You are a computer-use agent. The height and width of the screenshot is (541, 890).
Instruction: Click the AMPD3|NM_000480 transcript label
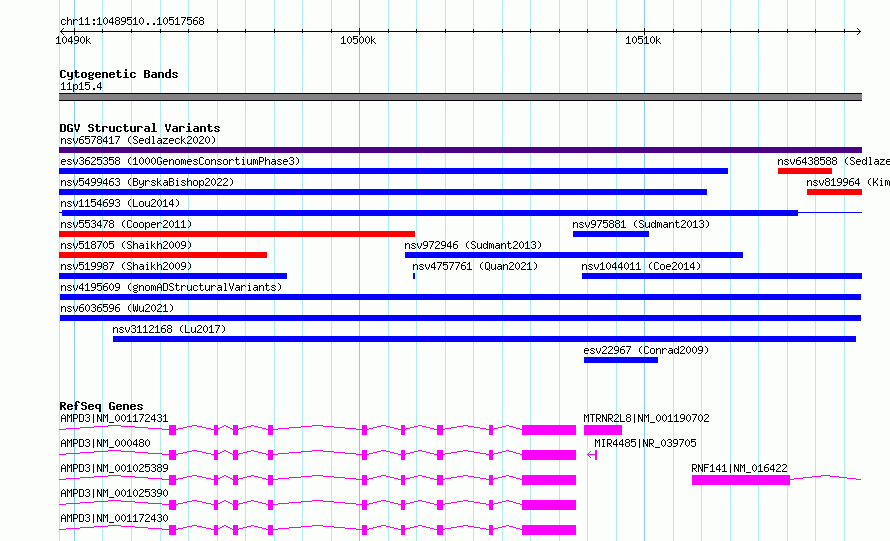click(x=105, y=443)
